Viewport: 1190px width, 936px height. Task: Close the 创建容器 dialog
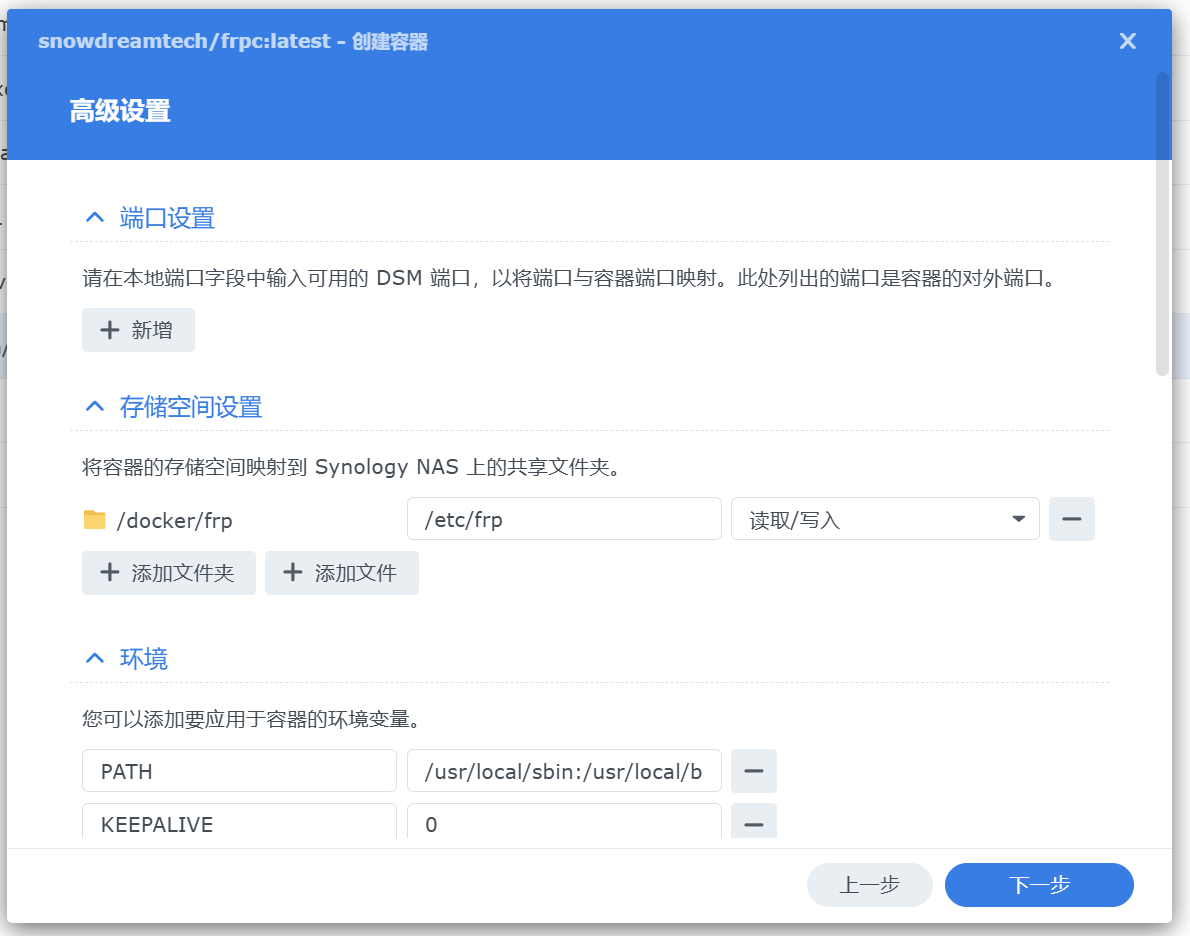1127,41
